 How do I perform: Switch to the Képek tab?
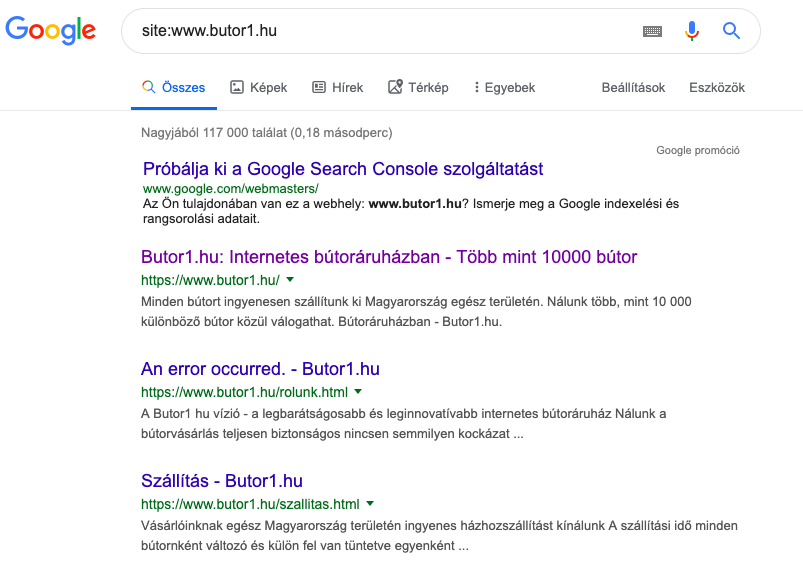tap(259, 88)
